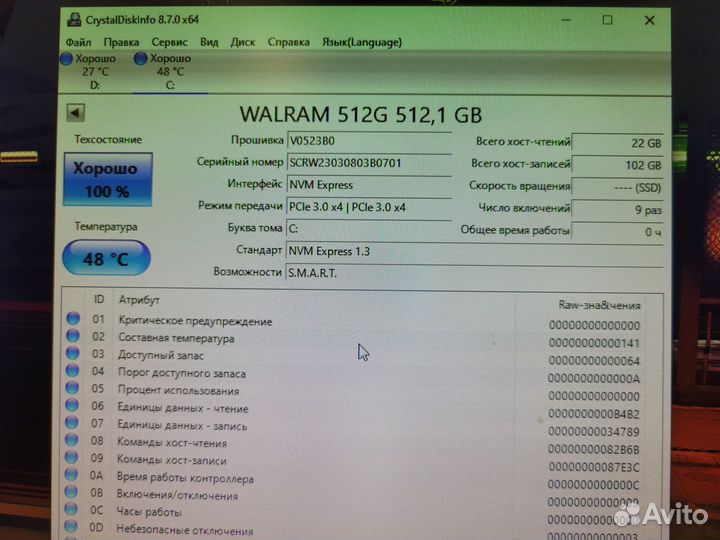
Task: Click status icon of row 0A Время работы контроллера
Action: pyautogui.click(x=71, y=475)
